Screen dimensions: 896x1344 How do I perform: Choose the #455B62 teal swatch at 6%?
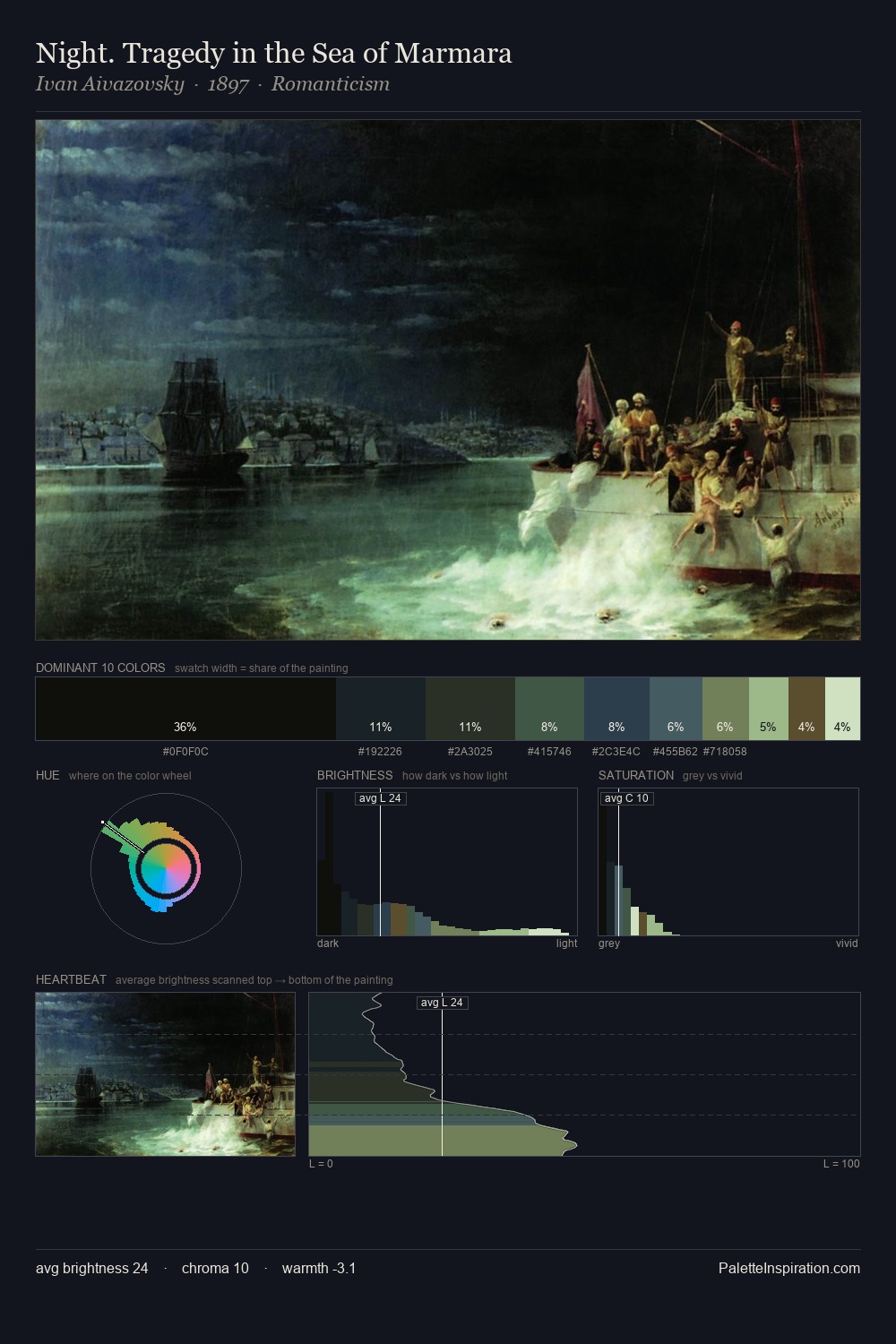click(x=676, y=709)
